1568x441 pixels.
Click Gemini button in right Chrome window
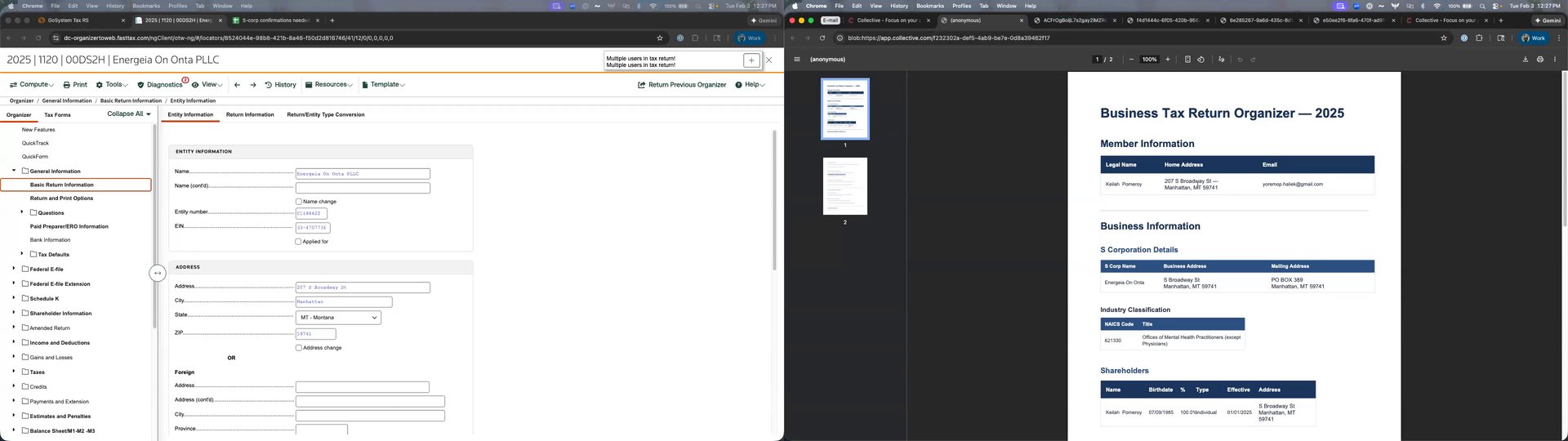coord(1547,20)
